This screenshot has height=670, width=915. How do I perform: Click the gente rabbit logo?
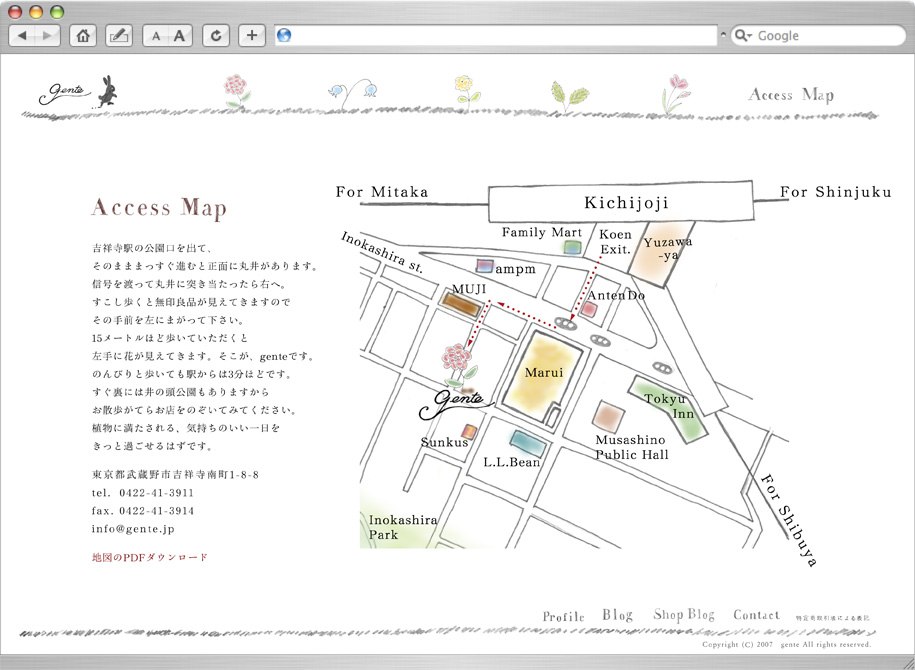pyautogui.click(x=78, y=93)
